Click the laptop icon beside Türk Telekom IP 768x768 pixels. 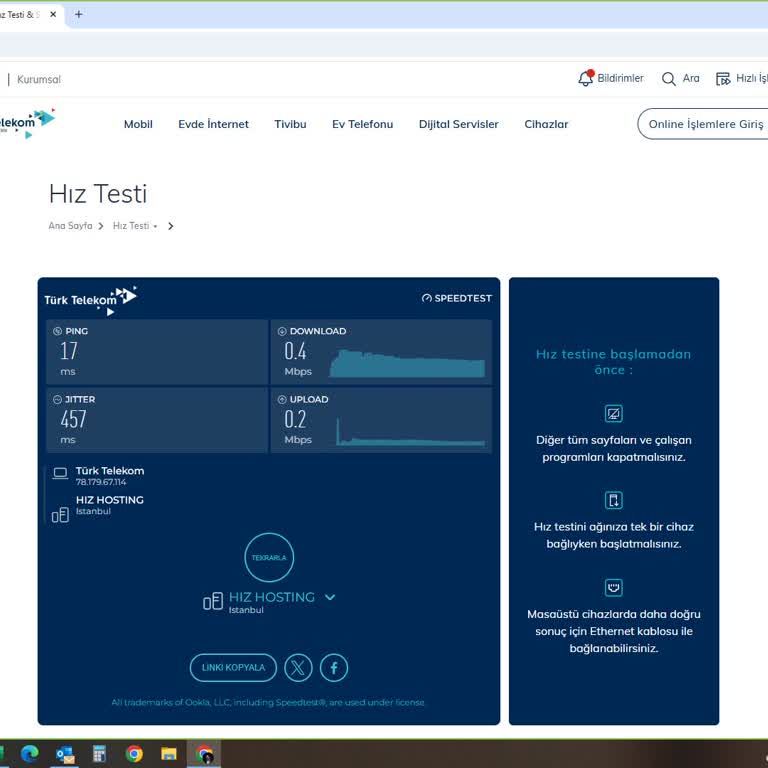point(60,474)
